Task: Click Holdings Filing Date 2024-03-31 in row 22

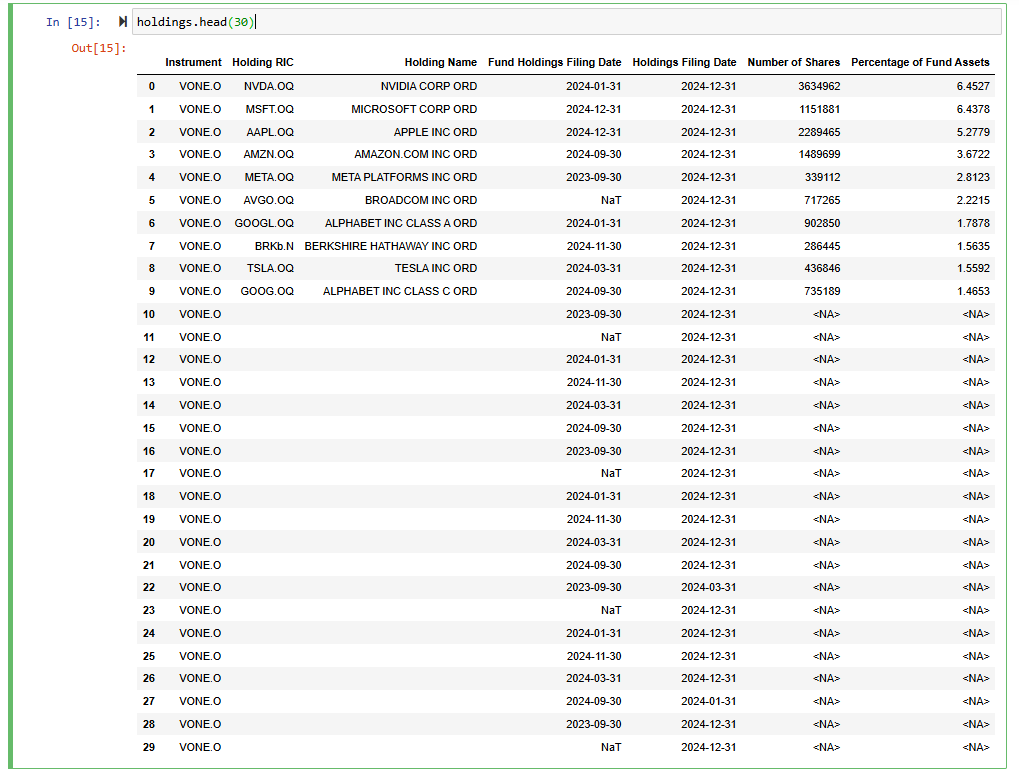Action: pos(708,587)
